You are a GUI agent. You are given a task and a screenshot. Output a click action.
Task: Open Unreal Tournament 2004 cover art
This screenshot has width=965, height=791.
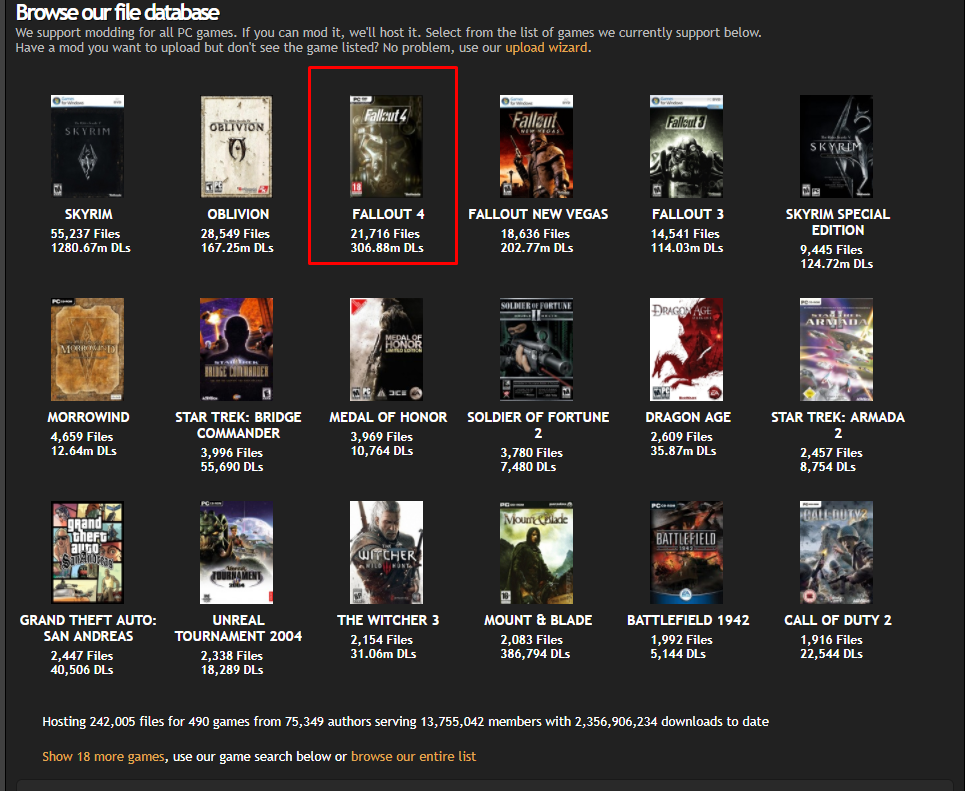point(236,552)
